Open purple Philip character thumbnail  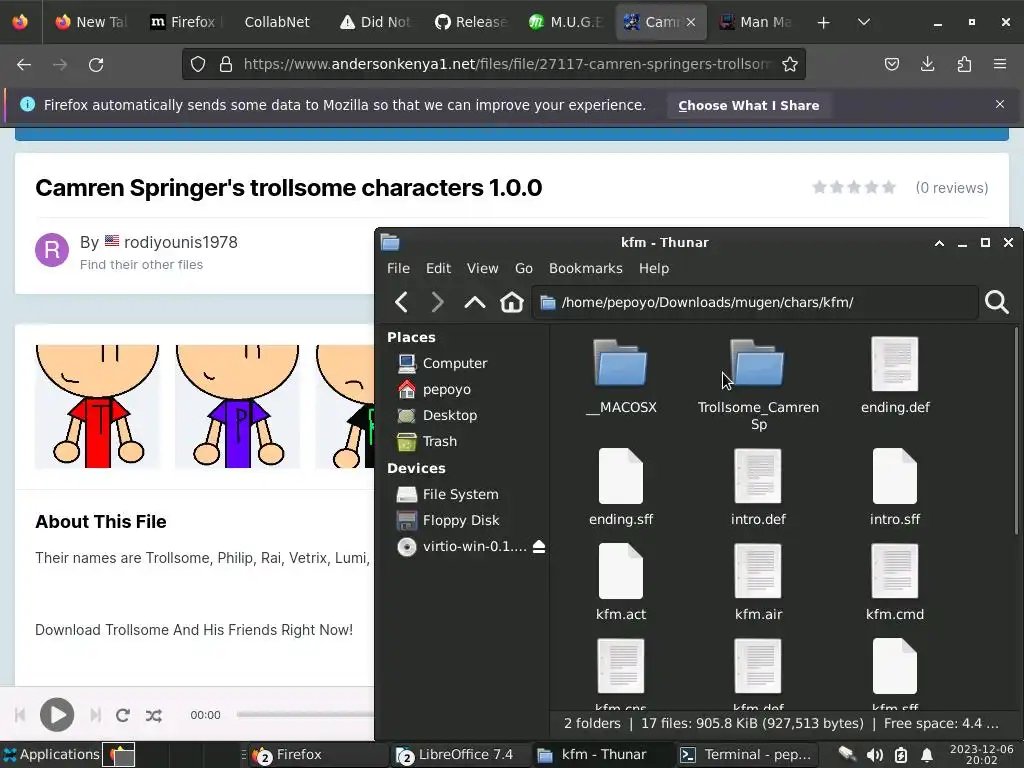[x=237, y=406]
